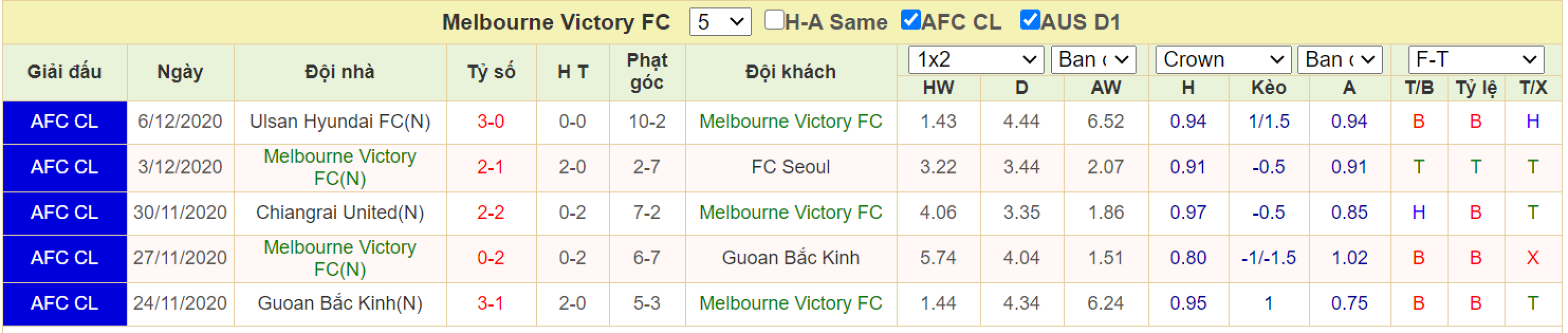The image size is (1568, 333).
Task: Select the Phạt góc column header
Action: click(647, 72)
